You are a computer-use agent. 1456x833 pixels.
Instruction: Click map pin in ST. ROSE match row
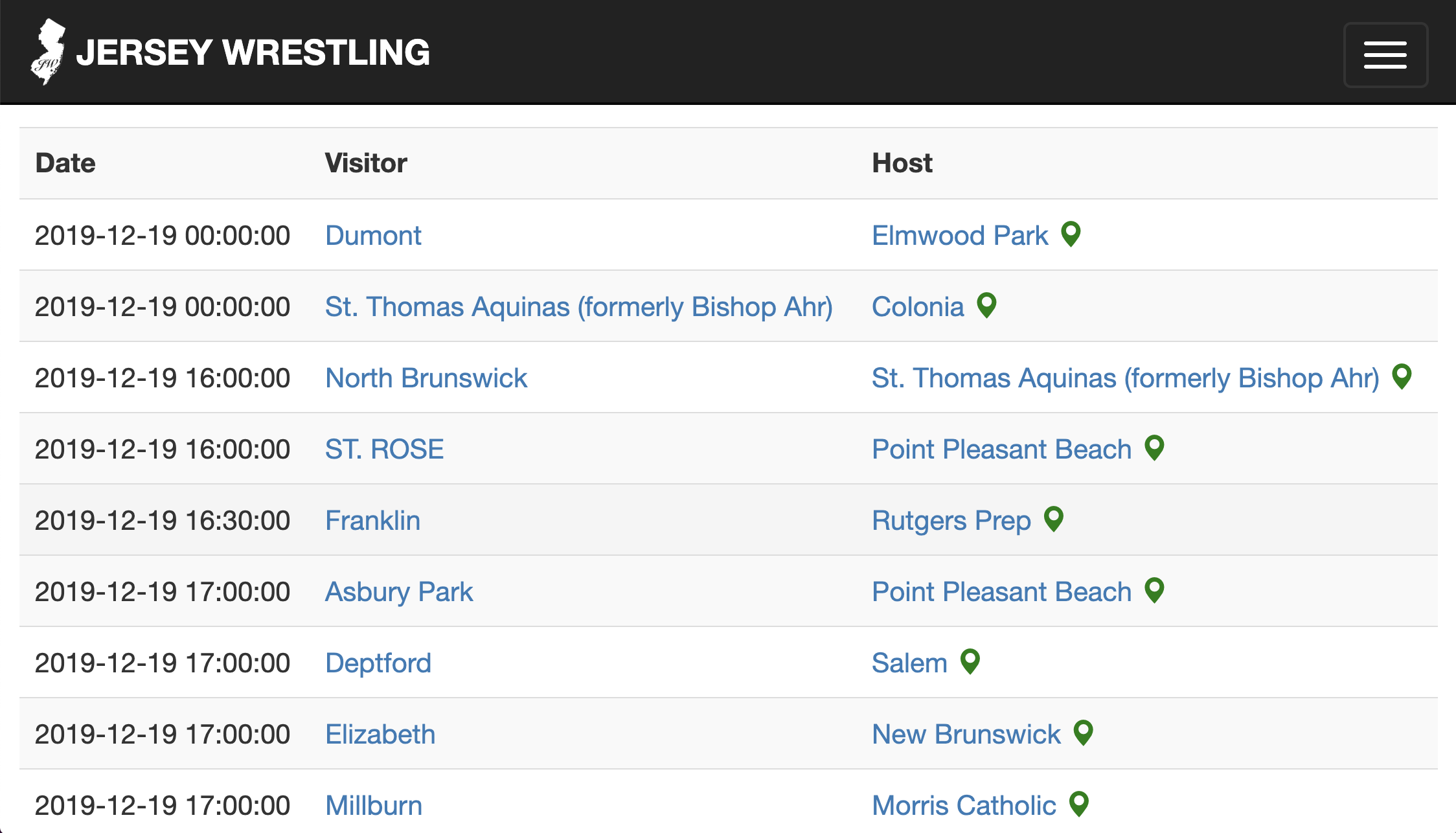pos(1154,448)
